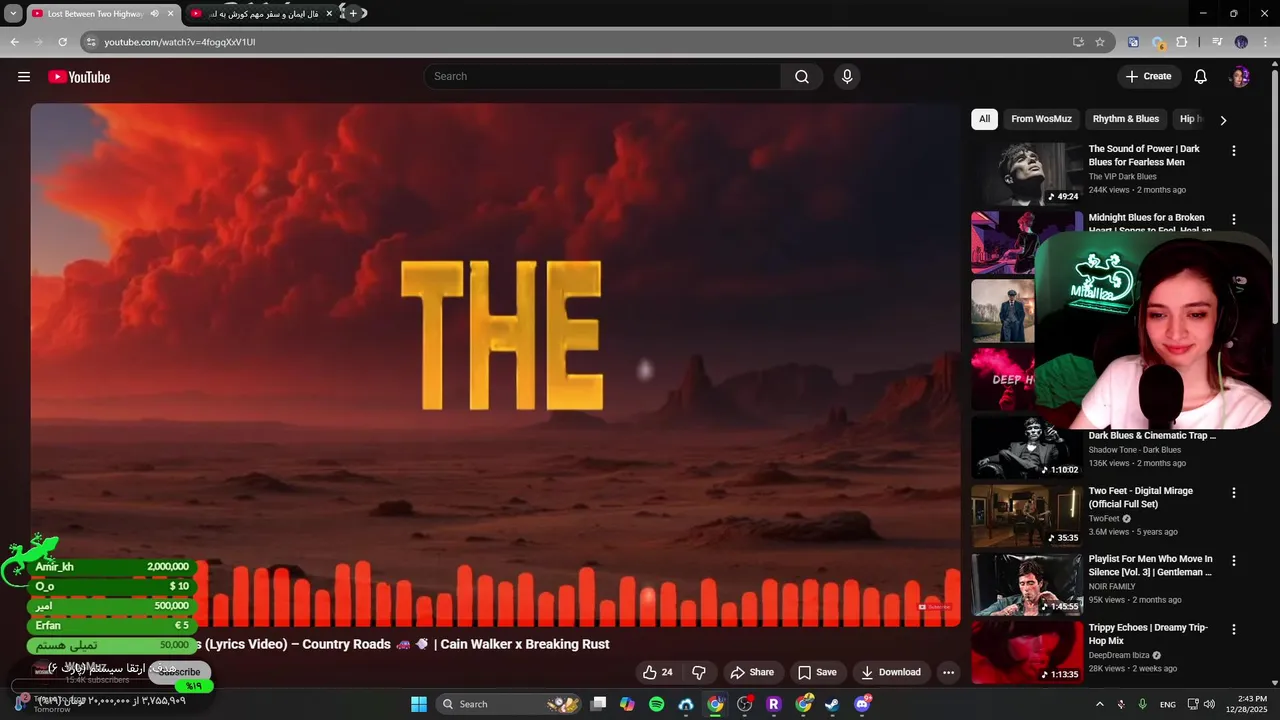Open the YouTube guide hamburger menu
The height and width of the screenshot is (720, 1280).
pos(24,77)
